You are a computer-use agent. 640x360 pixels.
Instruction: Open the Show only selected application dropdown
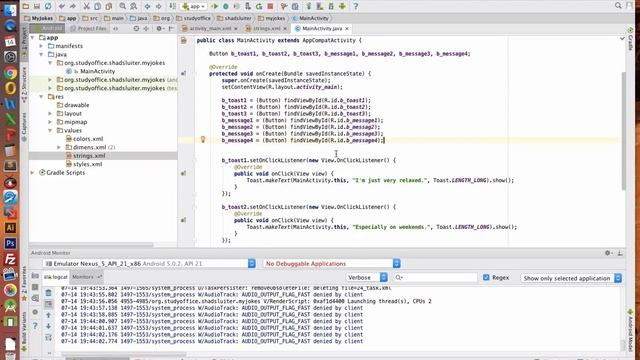pos(571,278)
